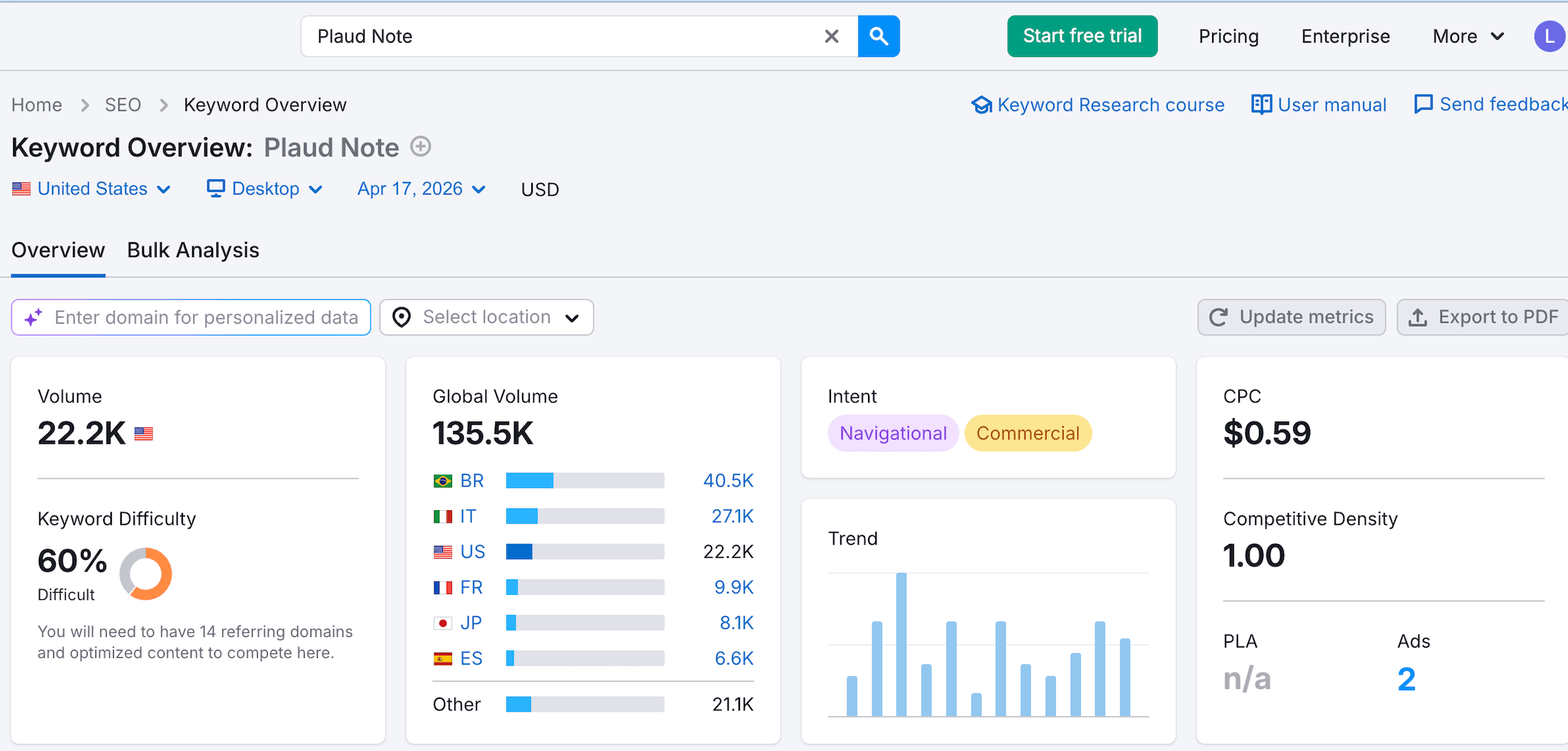Viewport: 1568px width, 751px height.
Task: Click the 8.1K Japan volume value
Action: (736, 623)
